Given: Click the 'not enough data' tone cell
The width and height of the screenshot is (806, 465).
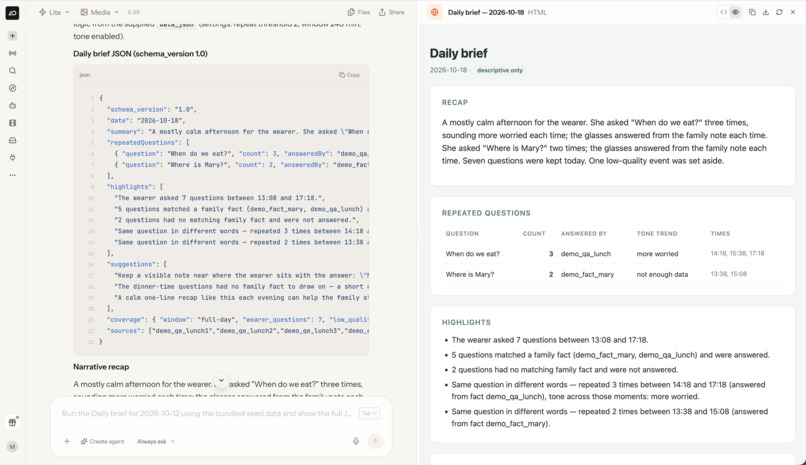Looking at the screenshot, I should pyautogui.click(x=662, y=274).
